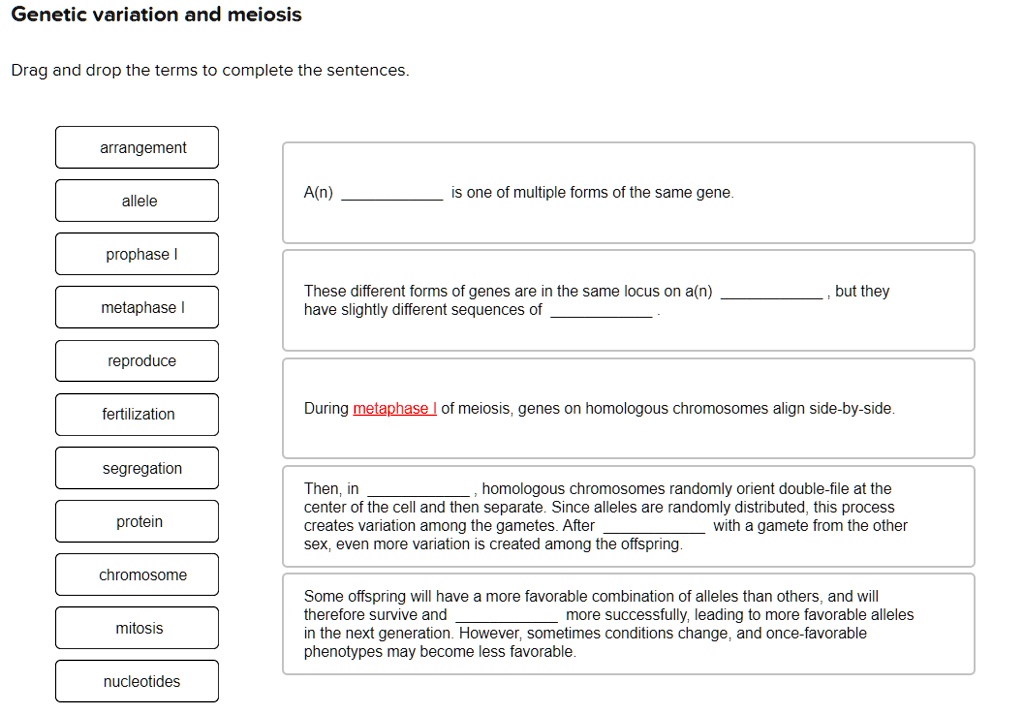Click the blank following the word After
The image size is (1024, 714).
[653, 525]
